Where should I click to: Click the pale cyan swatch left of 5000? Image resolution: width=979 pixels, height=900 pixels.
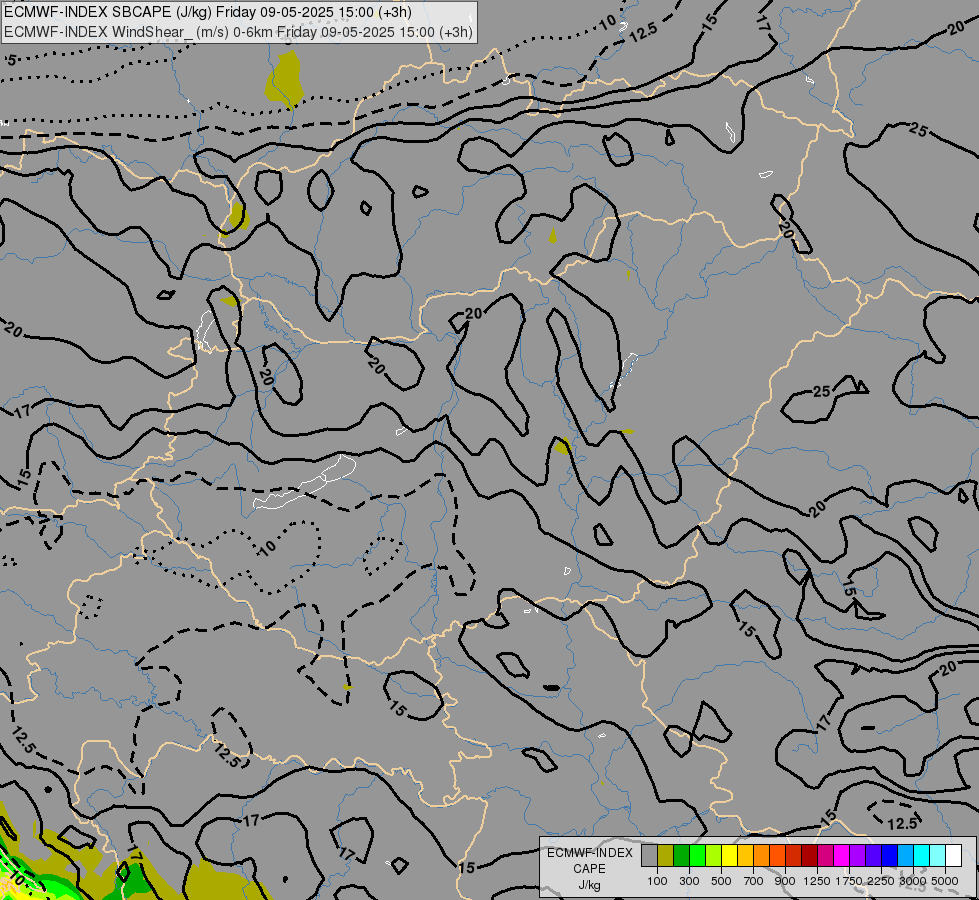click(x=937, y=855)
